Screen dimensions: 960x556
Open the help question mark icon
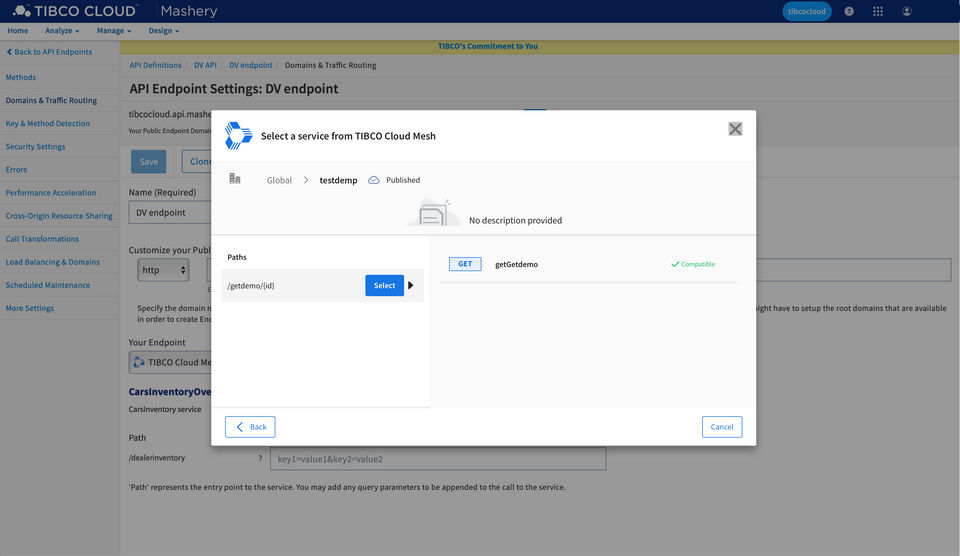pyautogui.click(x=849, y=11)
